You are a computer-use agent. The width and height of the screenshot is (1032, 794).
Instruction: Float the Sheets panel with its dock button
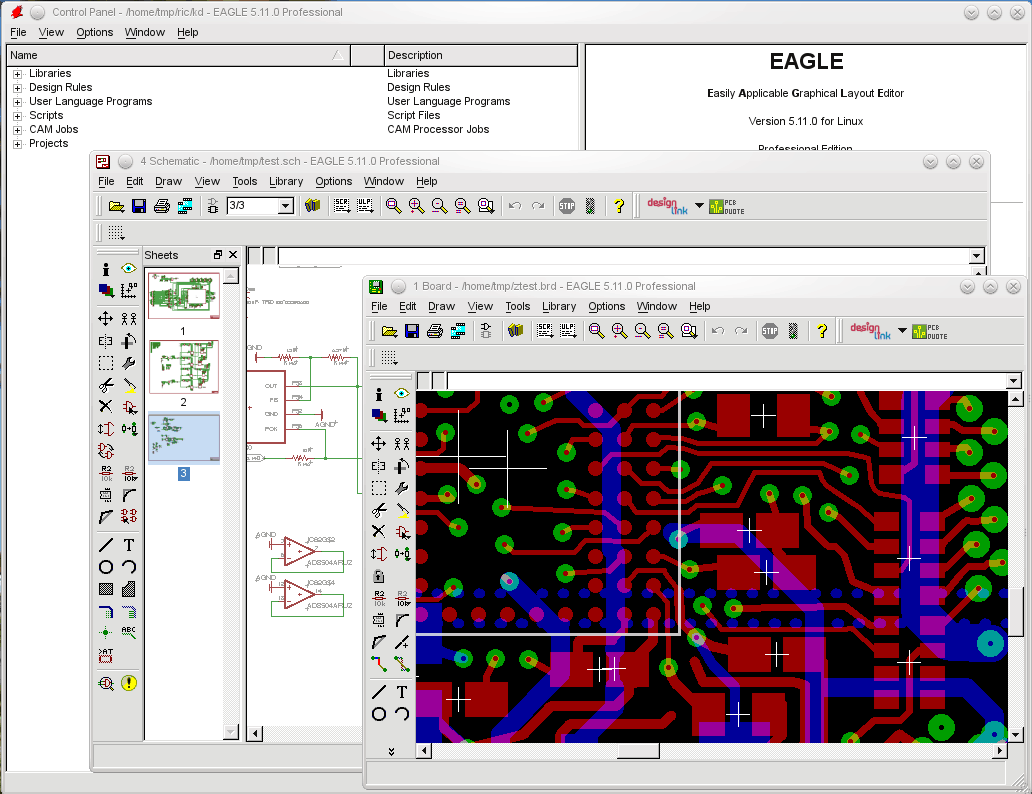(218, 255)
